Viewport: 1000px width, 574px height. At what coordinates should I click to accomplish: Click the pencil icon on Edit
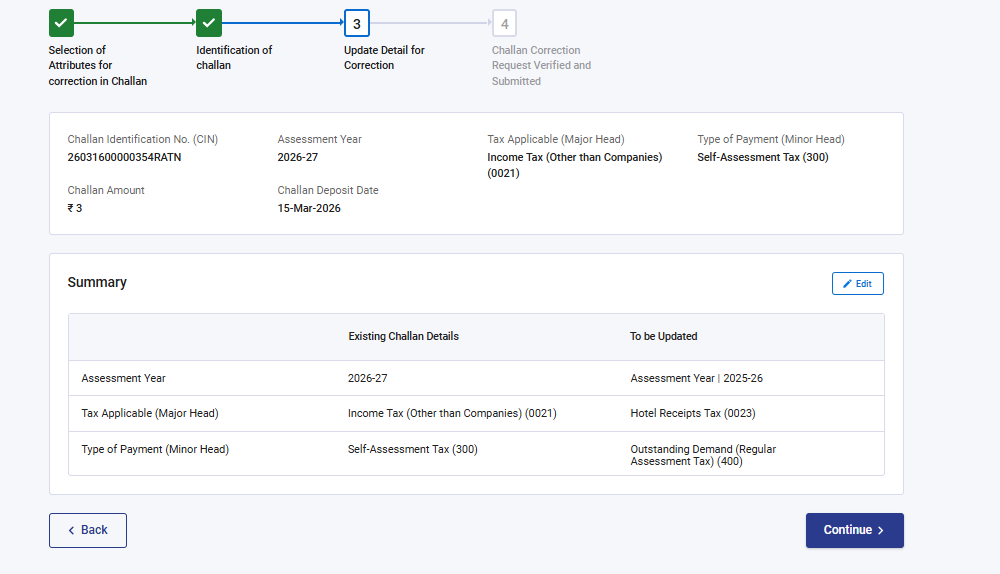click(847, 284)
